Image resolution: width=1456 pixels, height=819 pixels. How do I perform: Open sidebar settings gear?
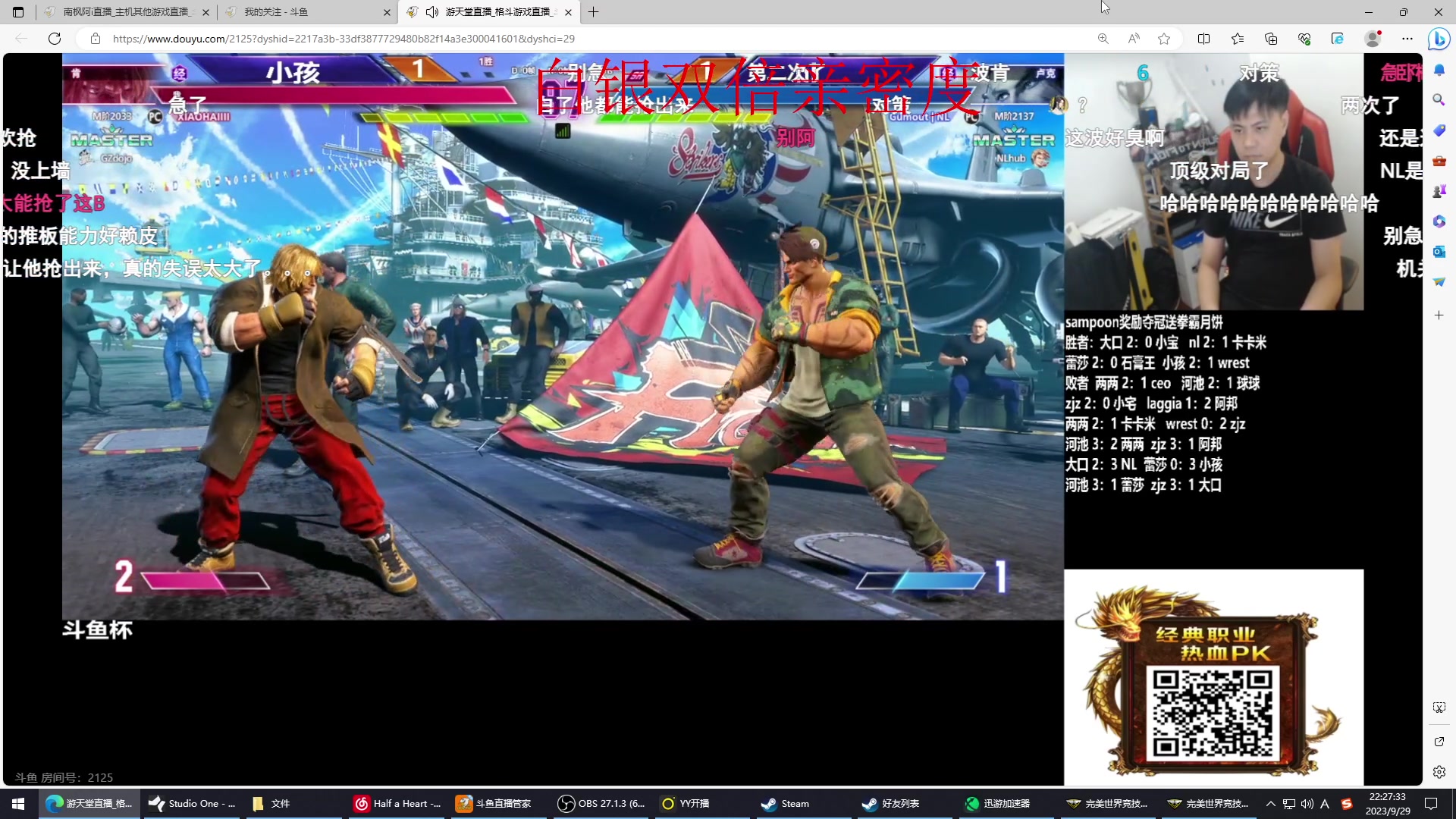click(1439, 772)
